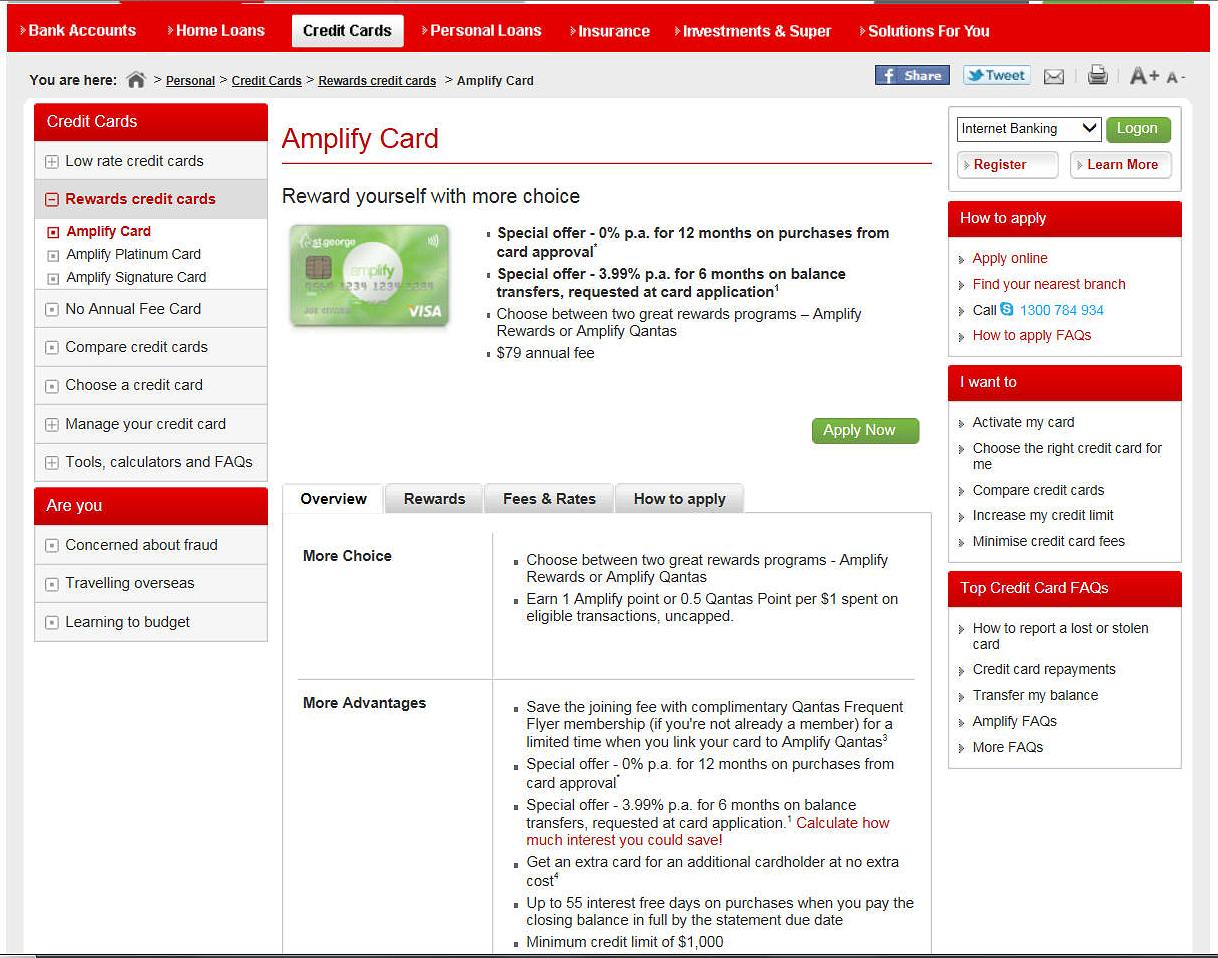The image size is (1218, 958).
Task: Increase text size with A+
Action: click(1144, 76)
